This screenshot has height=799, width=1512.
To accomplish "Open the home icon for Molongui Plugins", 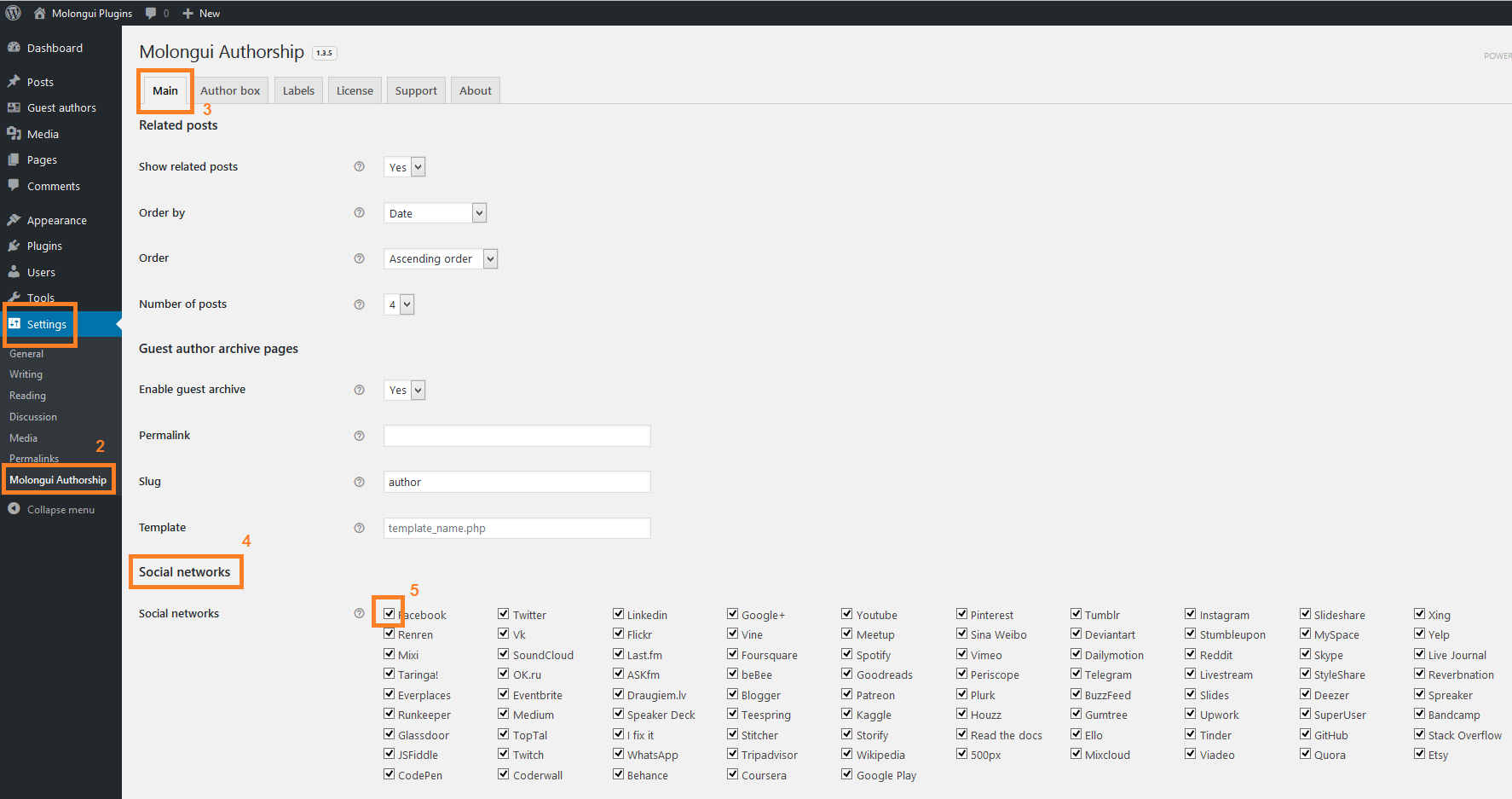I will (x=39, y=13).
